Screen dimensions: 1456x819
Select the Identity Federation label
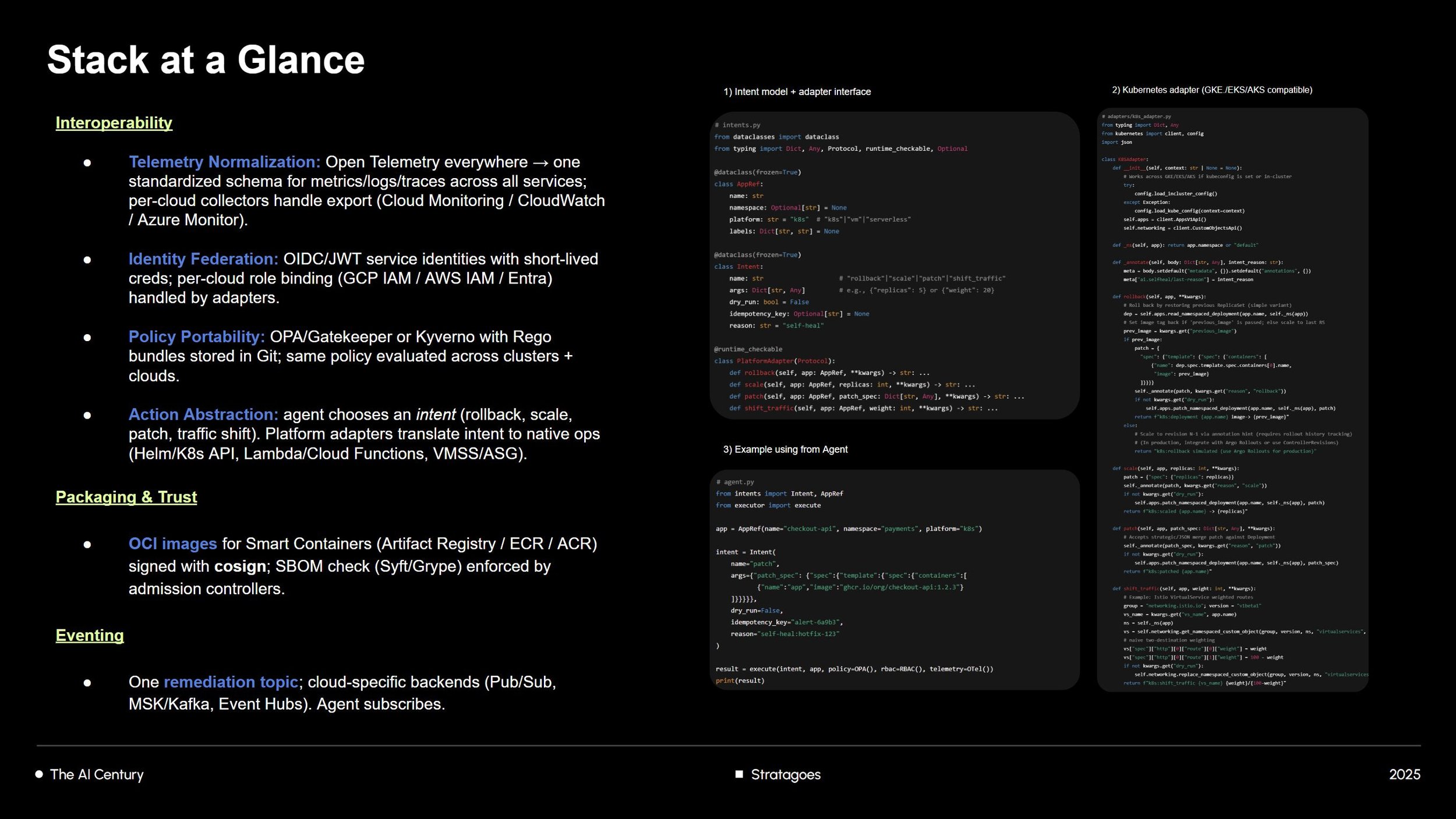coord(203,259)
